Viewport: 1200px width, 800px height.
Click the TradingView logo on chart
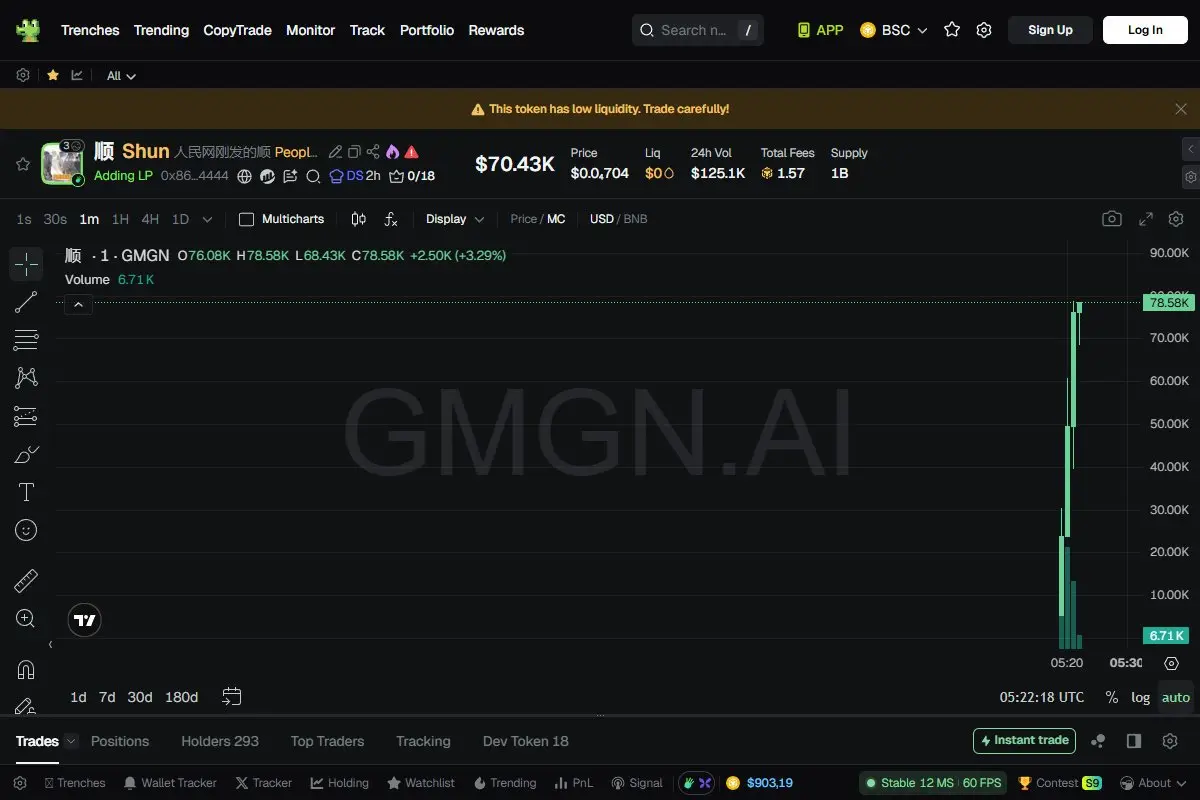tap(85, 620)
